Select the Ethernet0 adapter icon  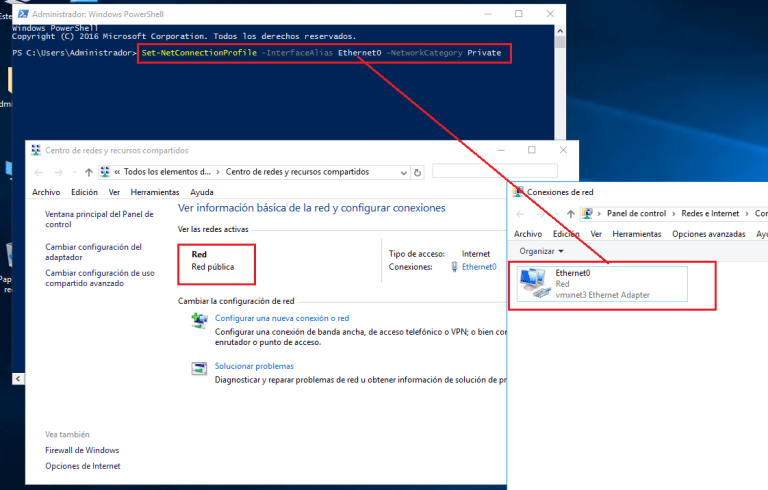535,283
